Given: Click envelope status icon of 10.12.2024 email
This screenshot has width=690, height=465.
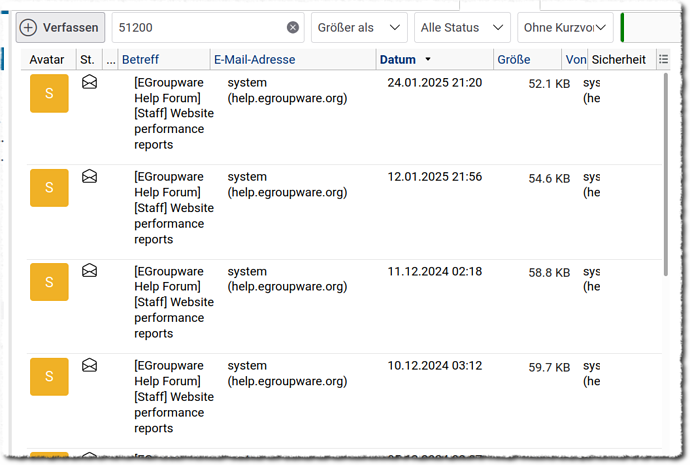Looking at the screenshot, I should tap(89, 365).
